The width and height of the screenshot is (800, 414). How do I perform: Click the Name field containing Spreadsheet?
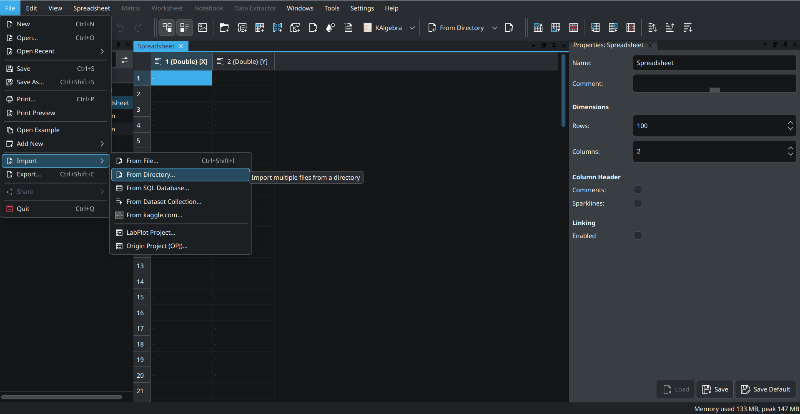pyautogui.click(x=713, y=62)
